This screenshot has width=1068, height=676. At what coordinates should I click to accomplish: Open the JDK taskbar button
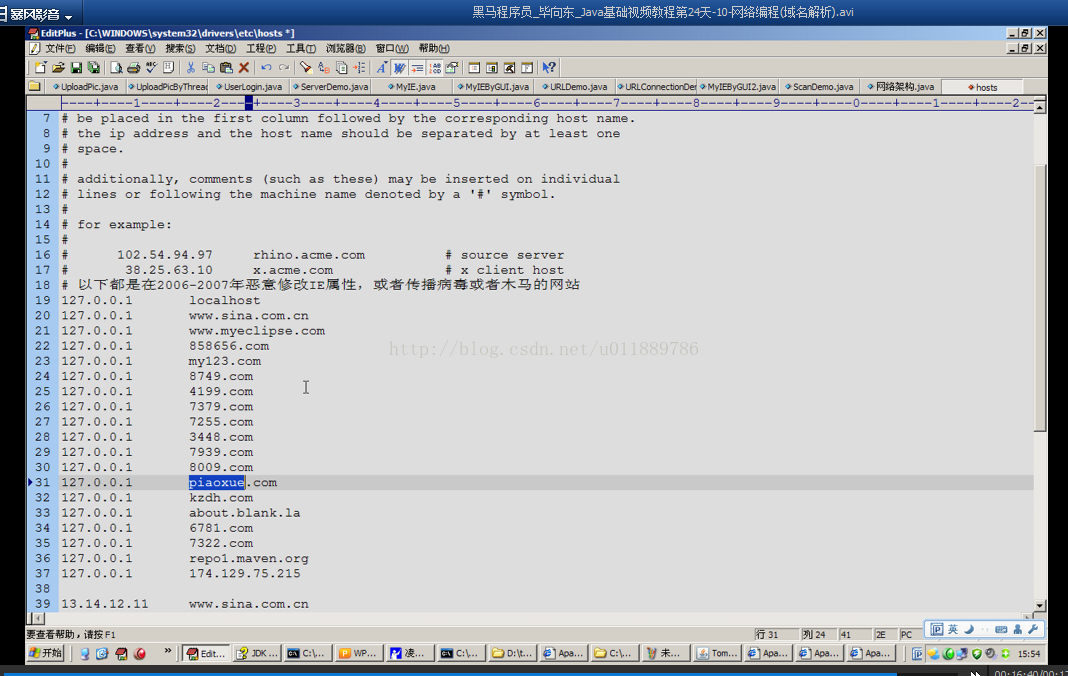click(257, 653)
